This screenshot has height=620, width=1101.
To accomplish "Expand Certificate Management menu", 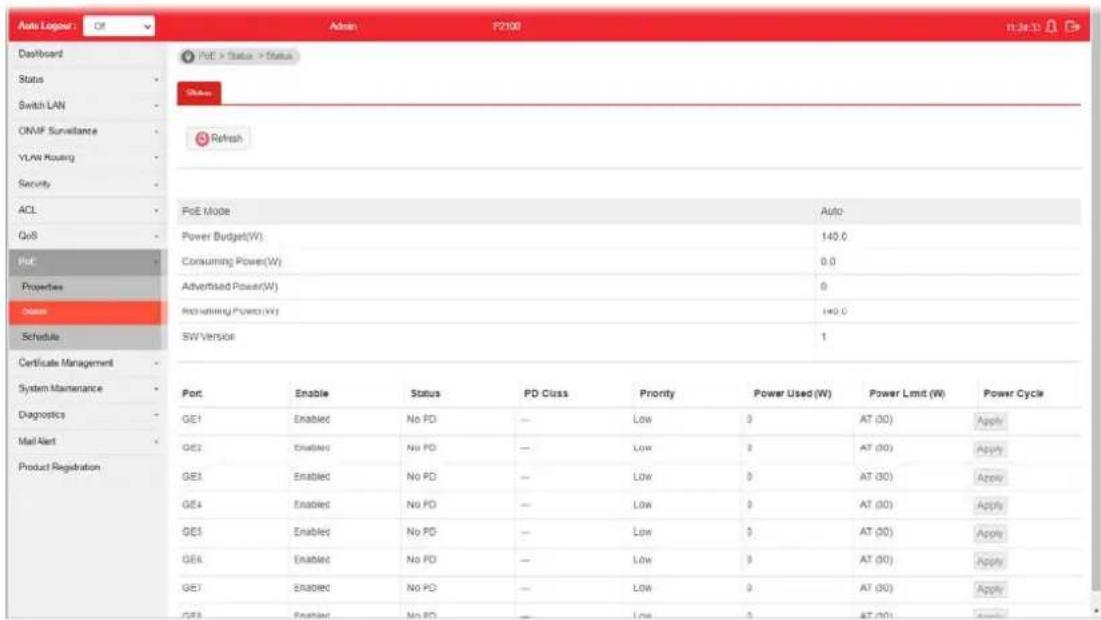I will point(85,363).
